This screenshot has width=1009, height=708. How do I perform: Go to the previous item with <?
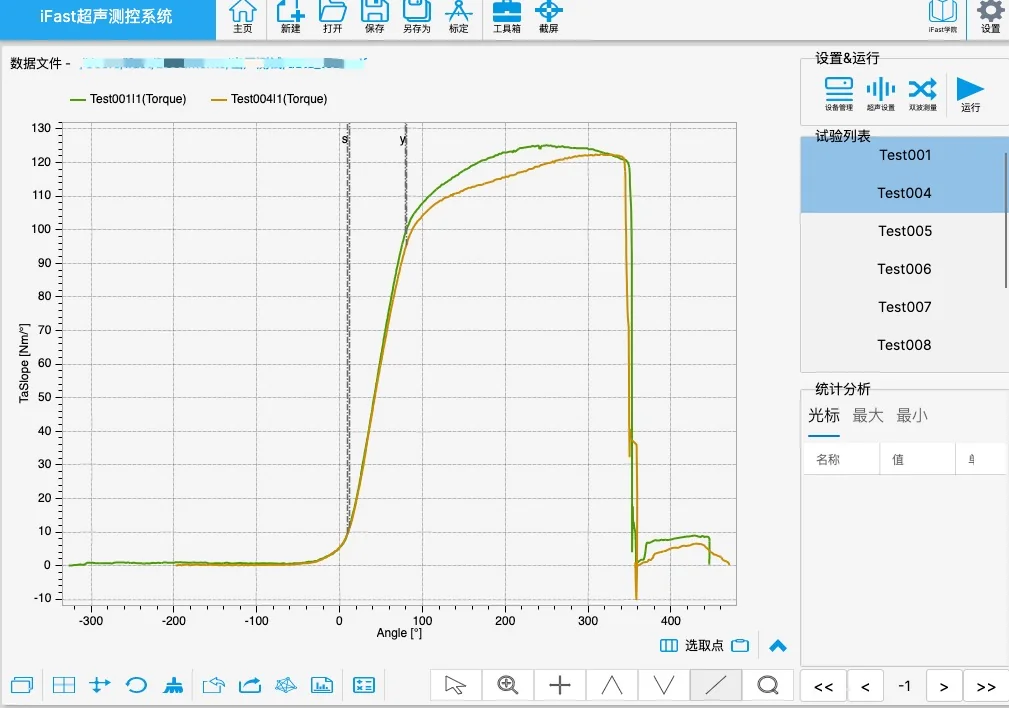coord(866,687)
